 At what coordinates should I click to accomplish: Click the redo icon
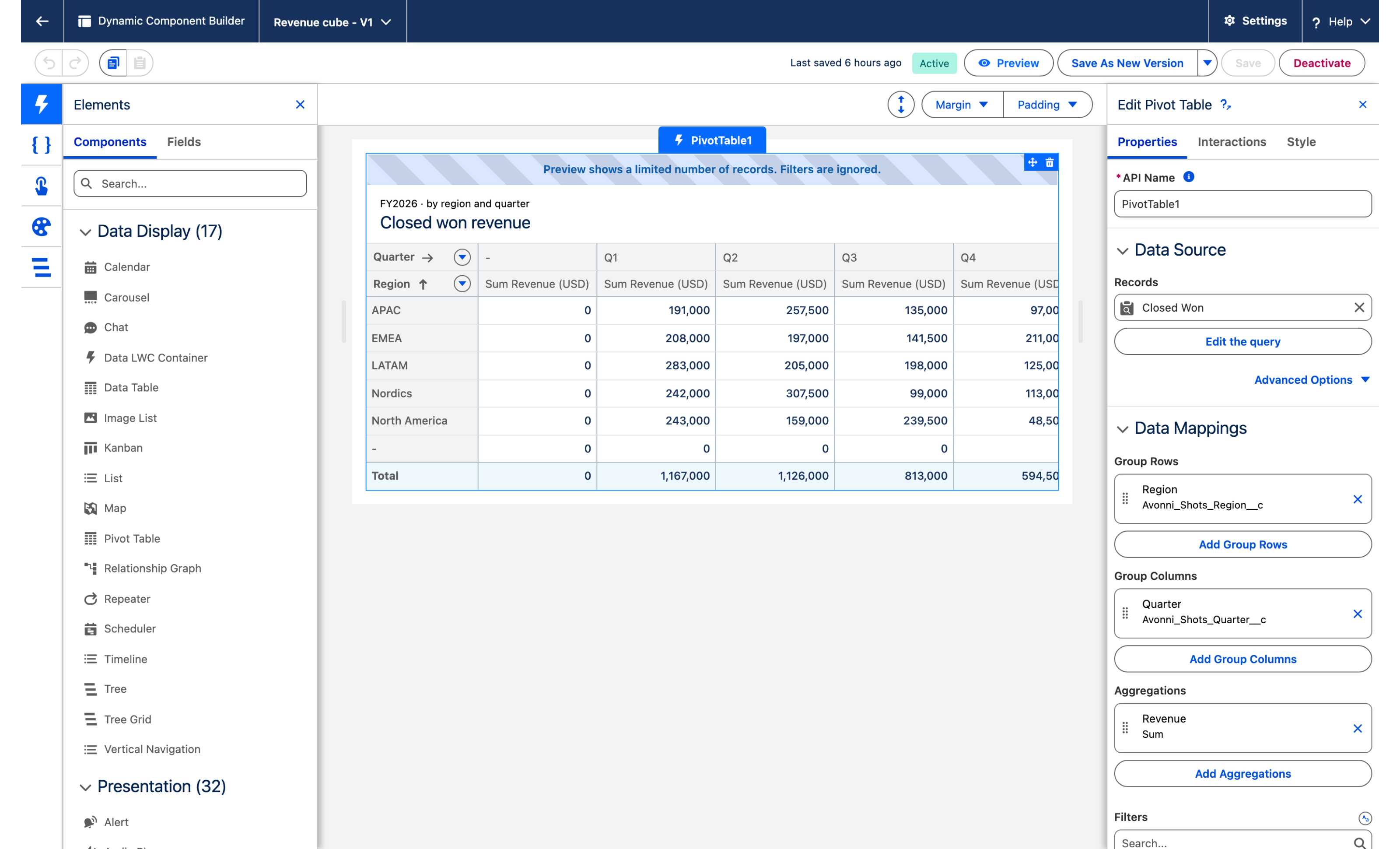click(x=75, y=63)
